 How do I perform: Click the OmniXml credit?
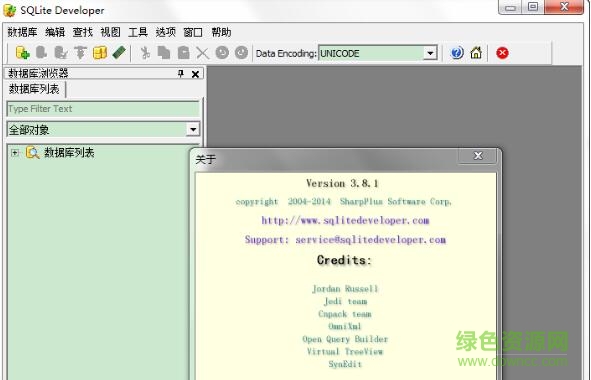345,326
